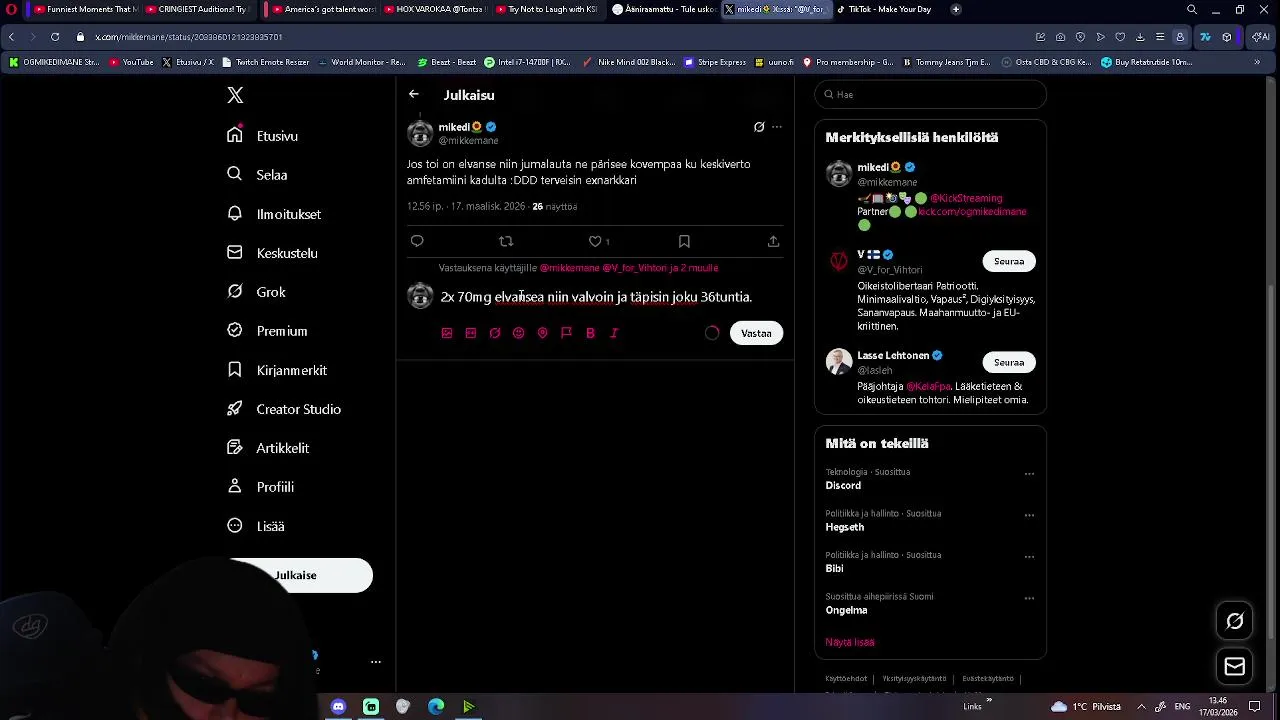Click the Opera menu logo
The width and height of the screenshot is (1280, 720).
[x=11, y=9]
